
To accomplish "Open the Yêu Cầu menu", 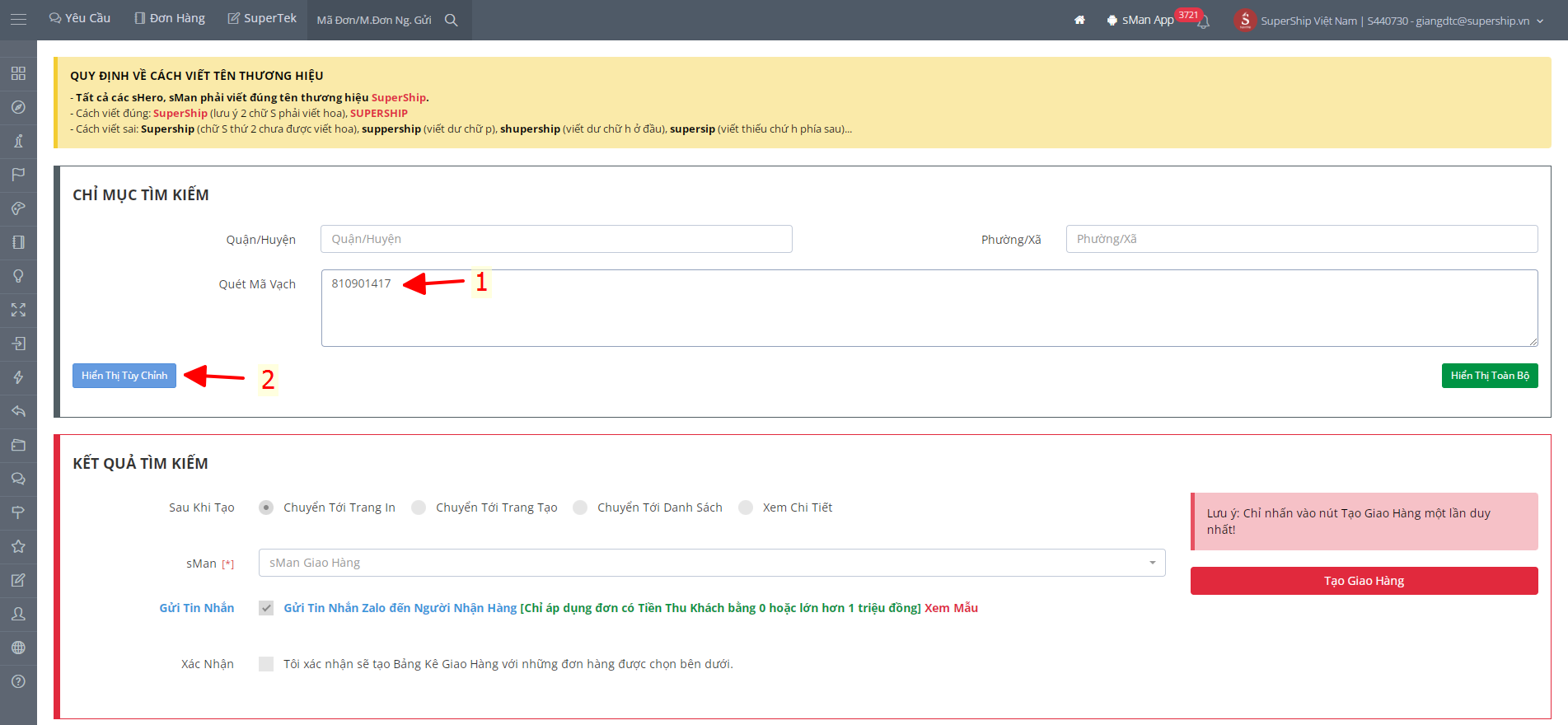I will tap(80, 18).
